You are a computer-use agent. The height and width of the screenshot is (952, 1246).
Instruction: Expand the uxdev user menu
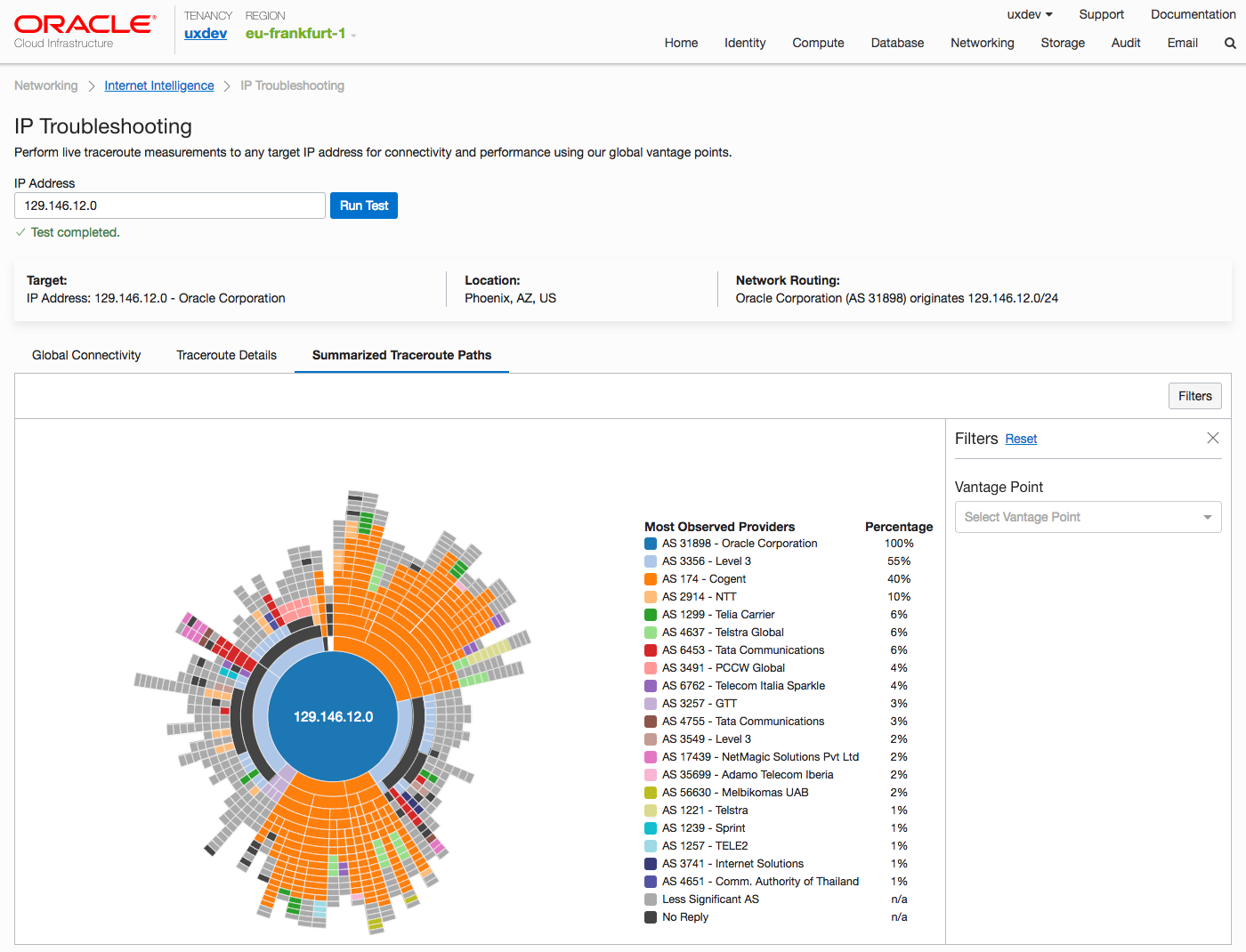(1030, 14)
